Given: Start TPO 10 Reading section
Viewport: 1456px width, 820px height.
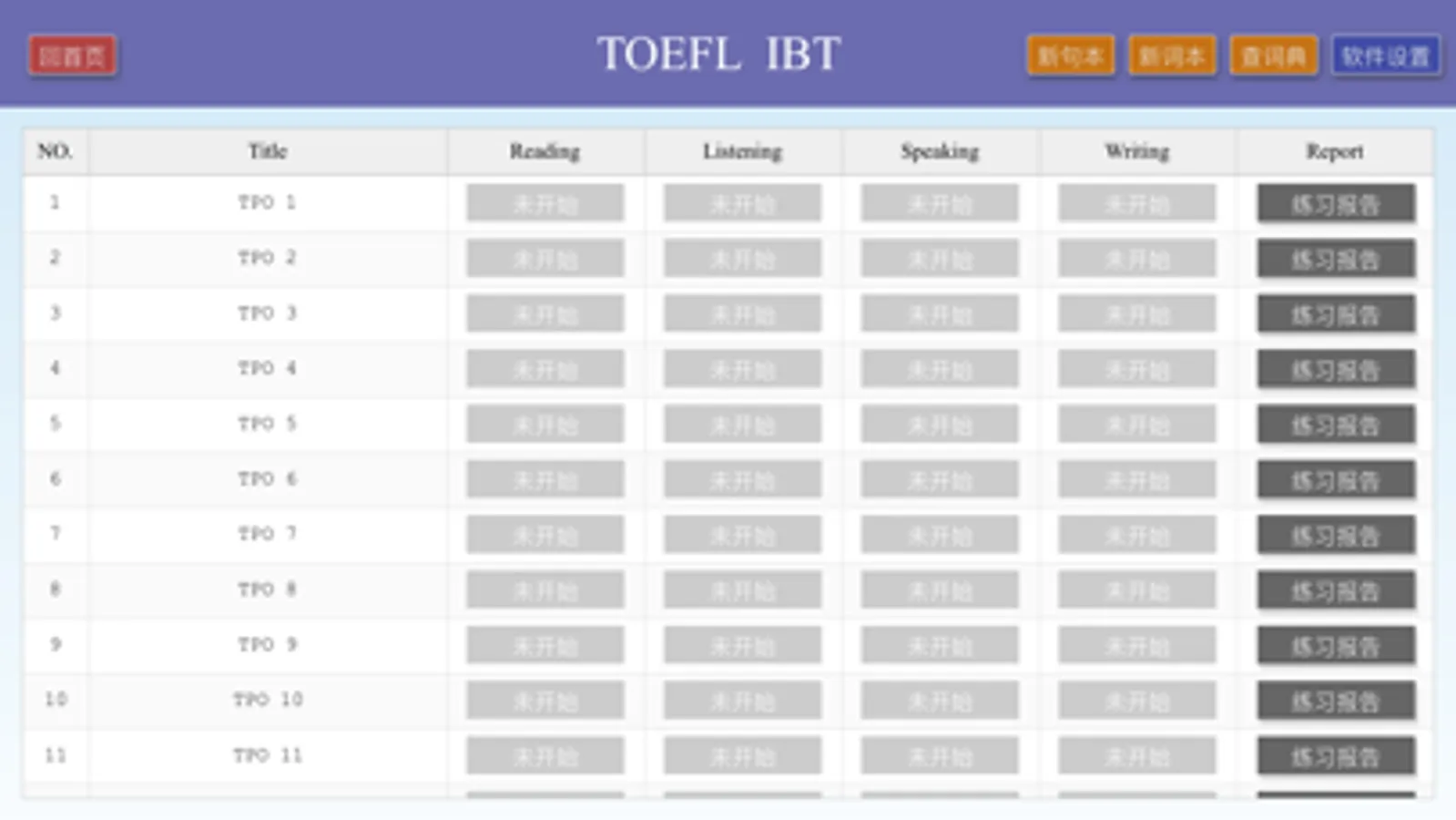Looking at the screenshot, I should (x=545, y=701).
